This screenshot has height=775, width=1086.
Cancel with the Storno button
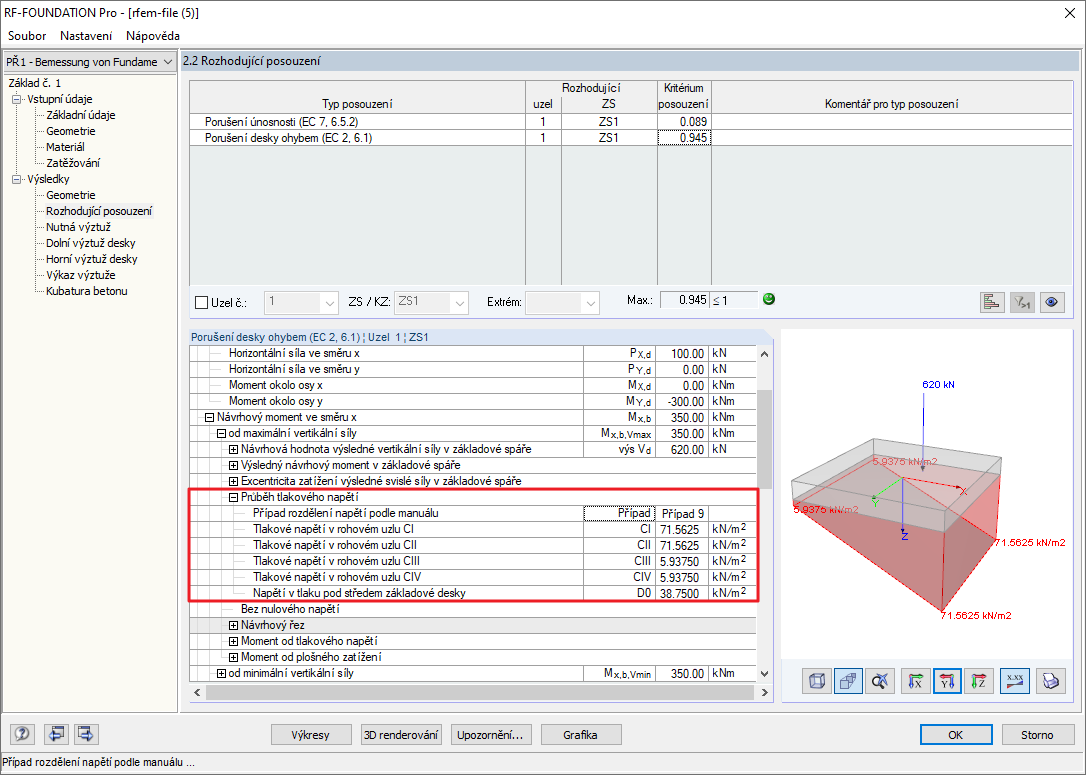pos(1037,735)
